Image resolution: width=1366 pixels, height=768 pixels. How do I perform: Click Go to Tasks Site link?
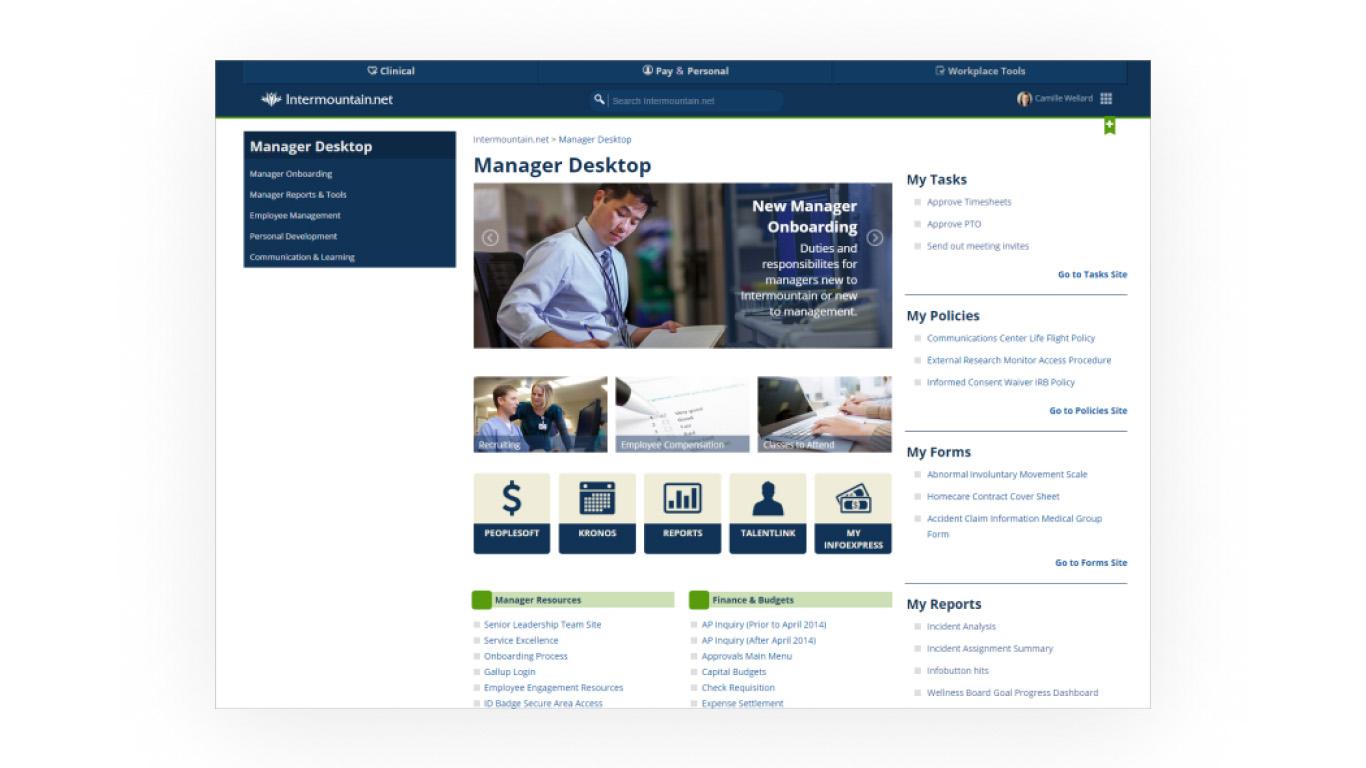coord(1092,274)
